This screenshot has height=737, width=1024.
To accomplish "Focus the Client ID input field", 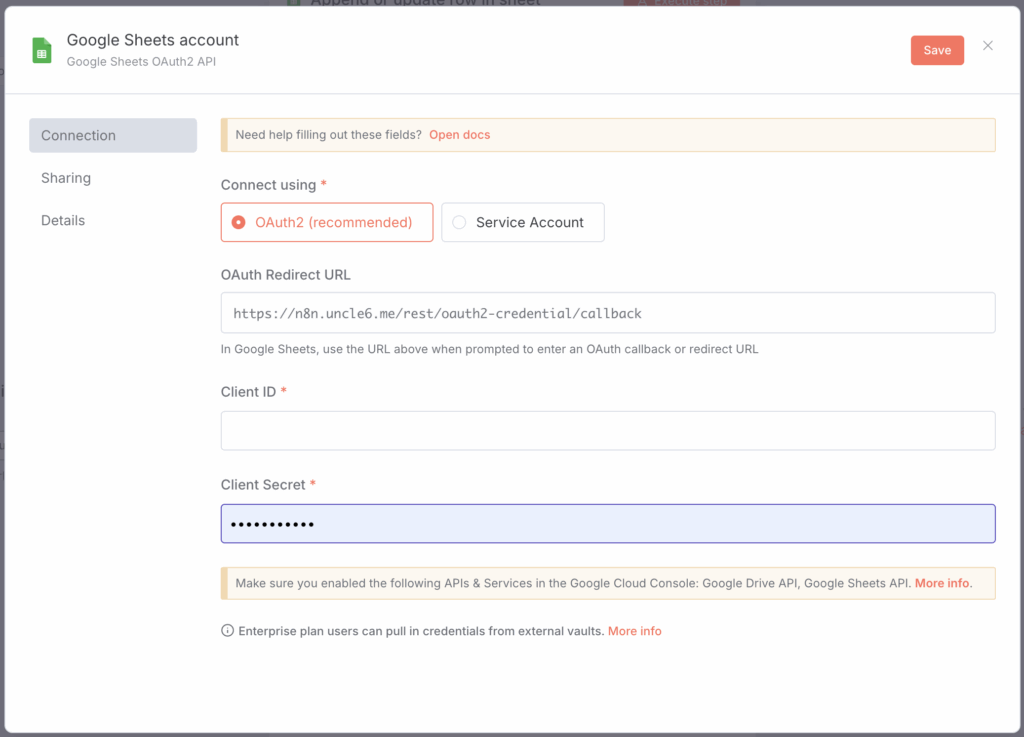I will [607, 431].
